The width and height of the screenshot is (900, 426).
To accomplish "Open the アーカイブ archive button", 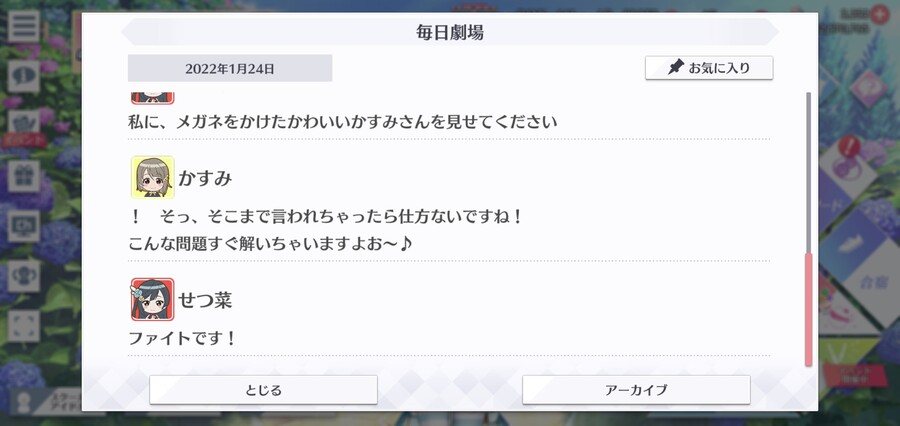I will (636, 390).
